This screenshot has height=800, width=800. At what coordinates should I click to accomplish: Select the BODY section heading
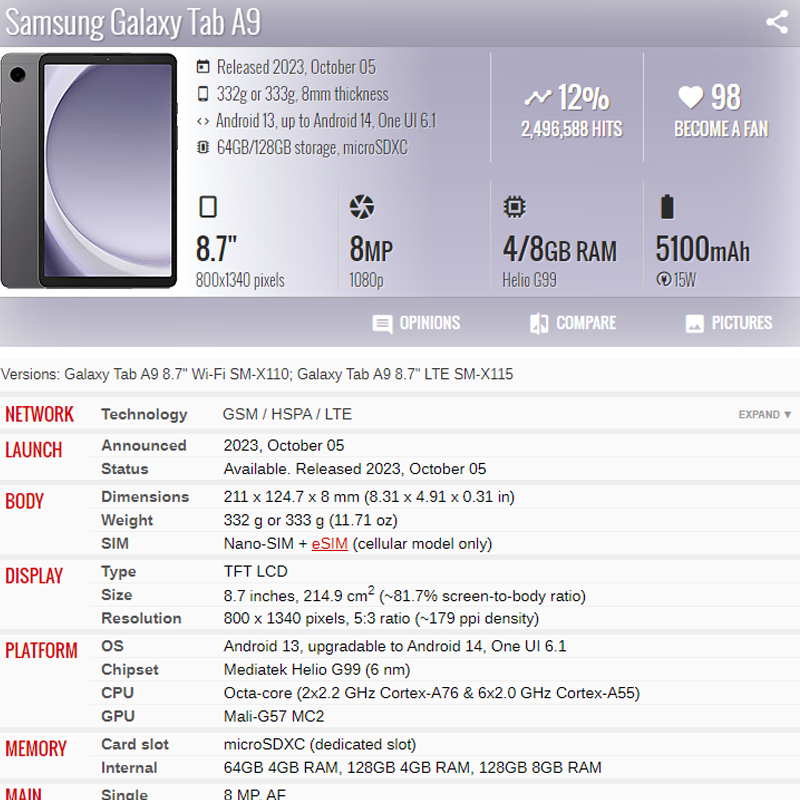[24, 501]
